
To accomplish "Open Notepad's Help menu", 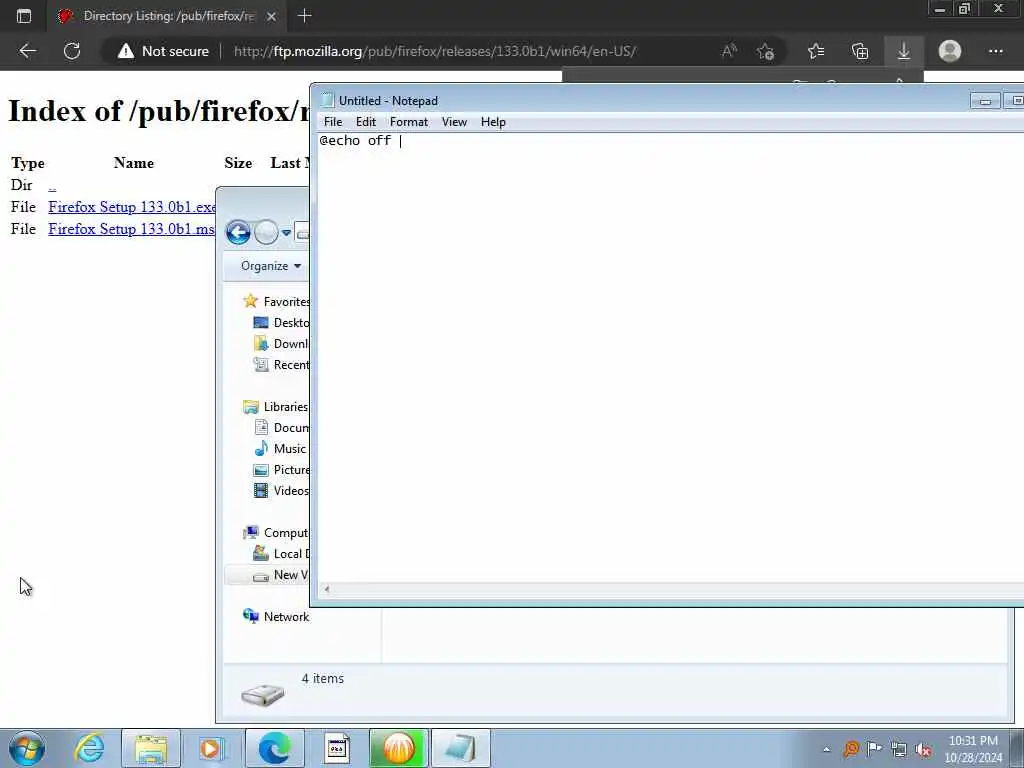I will tap(493, 122).
